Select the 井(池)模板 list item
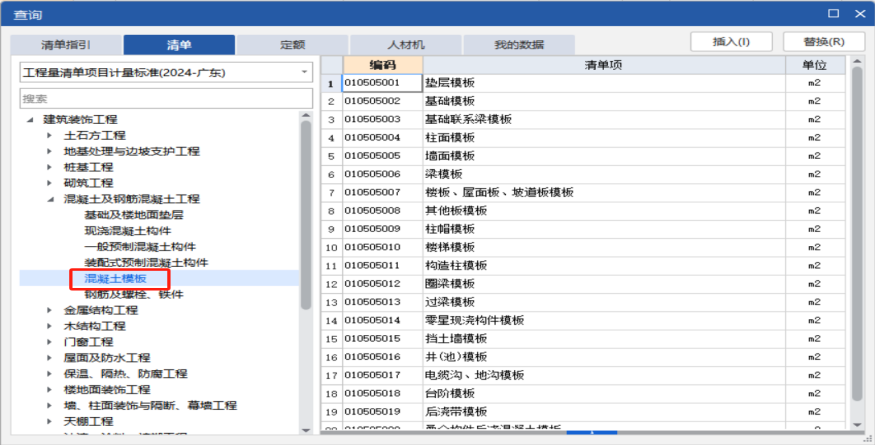This screenshot has height=445, width=875. (456, 357)
